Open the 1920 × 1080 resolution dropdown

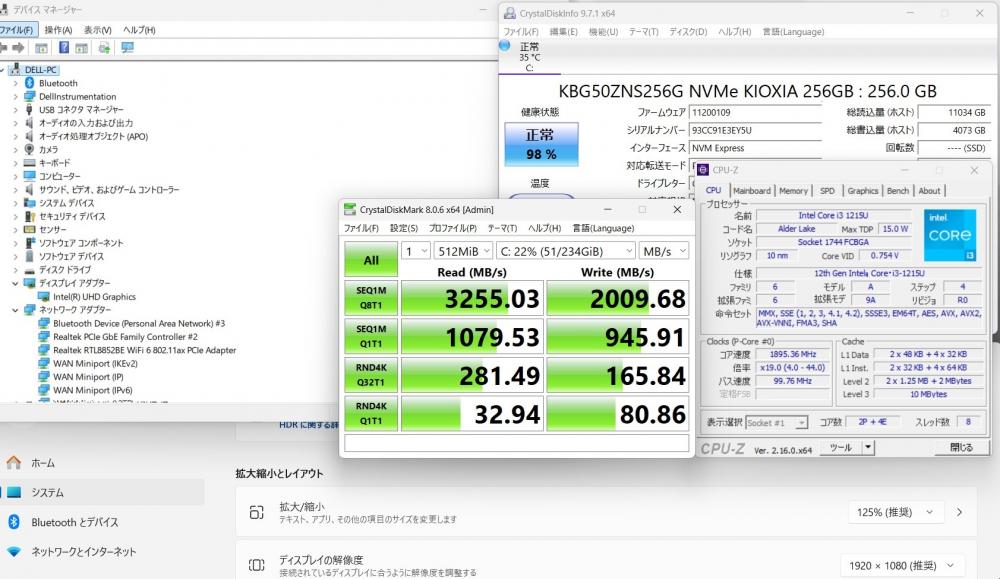(903, 565)
